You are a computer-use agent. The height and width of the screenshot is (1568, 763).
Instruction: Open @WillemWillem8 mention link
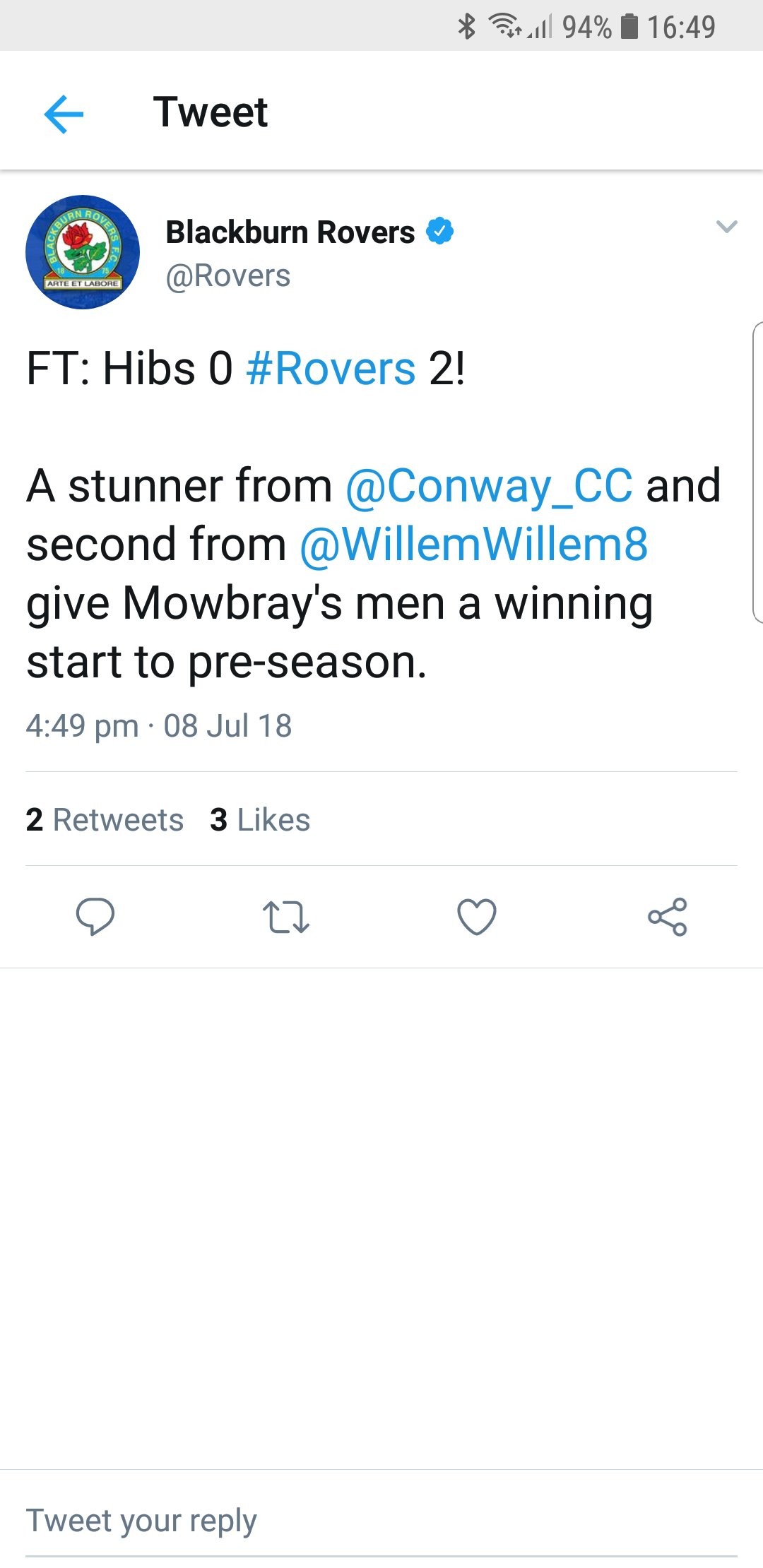[x=473, y=545]
